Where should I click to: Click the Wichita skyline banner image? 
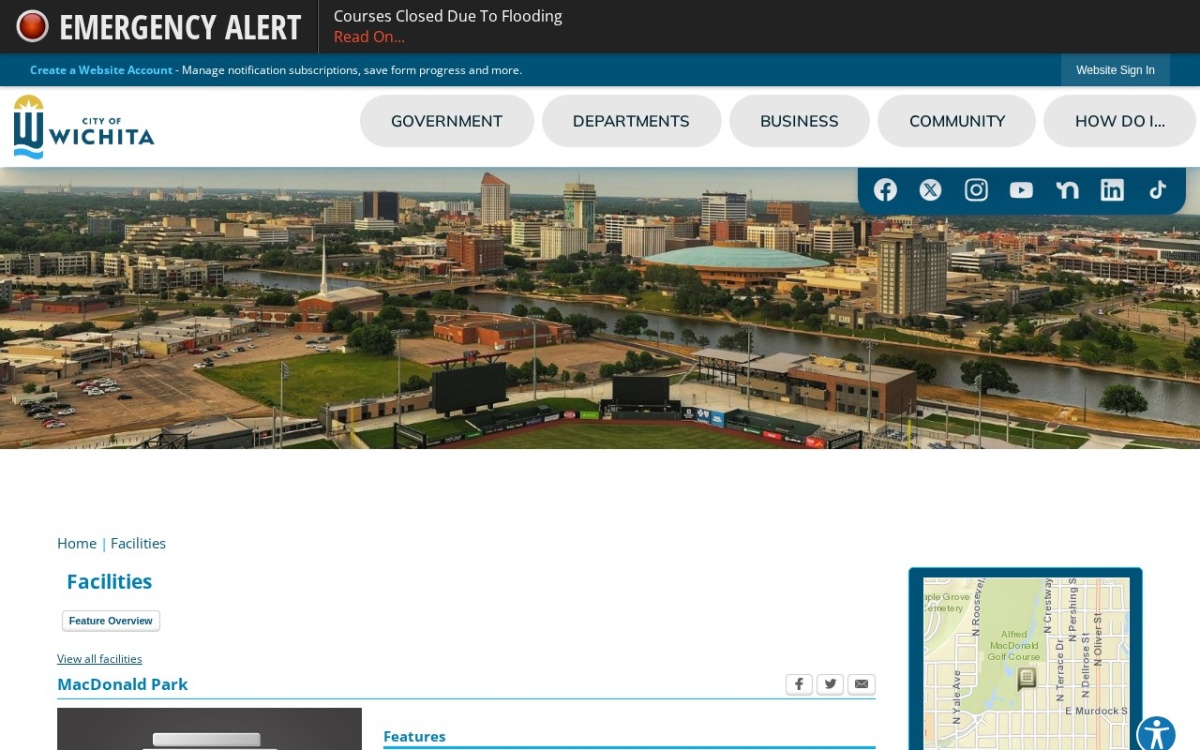[x=600, y=308]
